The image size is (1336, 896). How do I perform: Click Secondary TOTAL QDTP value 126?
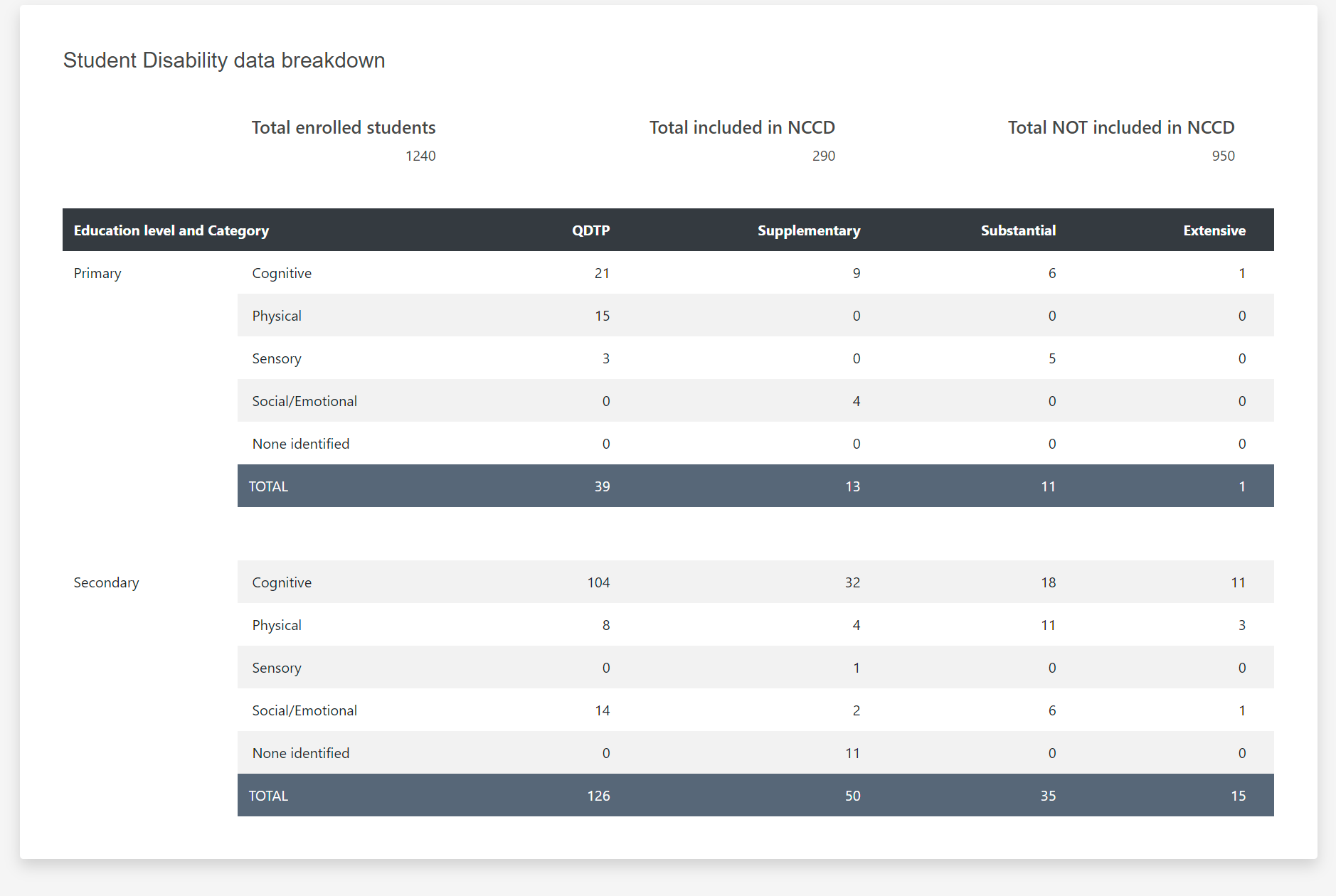[599, 796]
